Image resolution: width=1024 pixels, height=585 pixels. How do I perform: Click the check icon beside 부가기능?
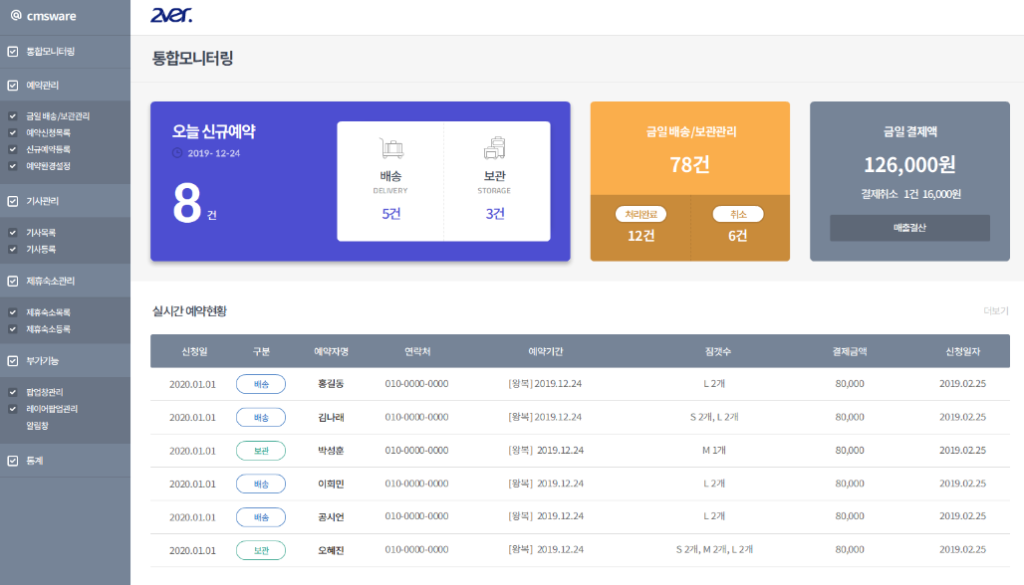coord(12,360)
